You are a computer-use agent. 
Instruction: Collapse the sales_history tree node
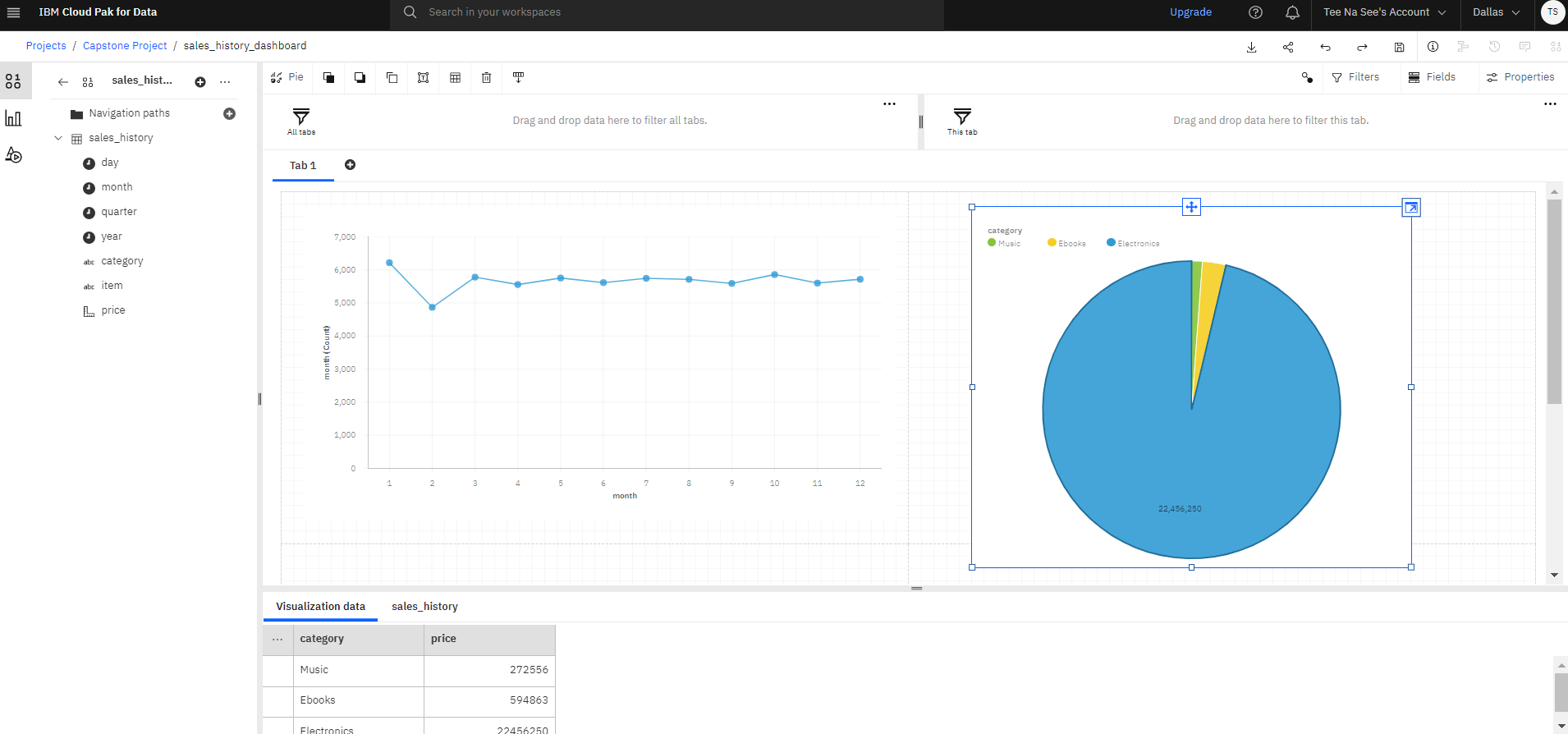pos(58,138)
